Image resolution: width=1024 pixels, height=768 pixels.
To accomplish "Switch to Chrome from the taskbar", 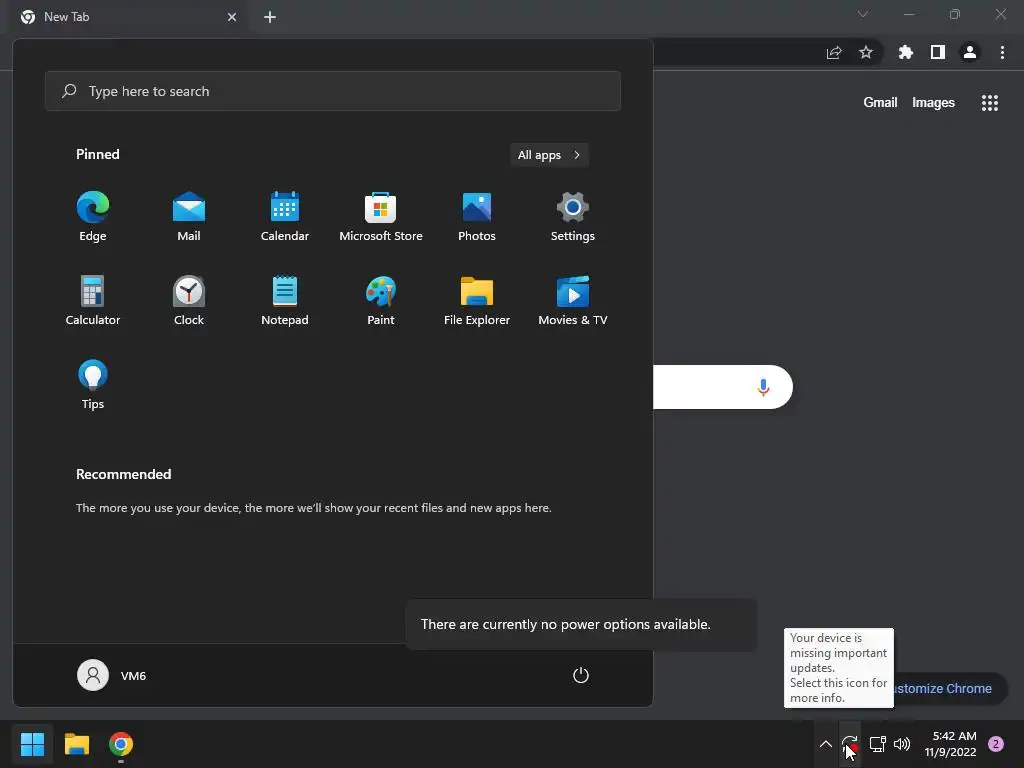I will coord(121,744).
